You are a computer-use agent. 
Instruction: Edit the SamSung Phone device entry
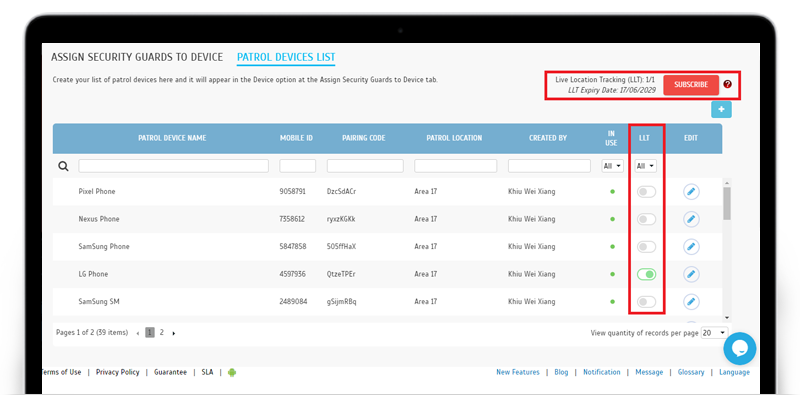pyautogui.click(x=691, y=247)
